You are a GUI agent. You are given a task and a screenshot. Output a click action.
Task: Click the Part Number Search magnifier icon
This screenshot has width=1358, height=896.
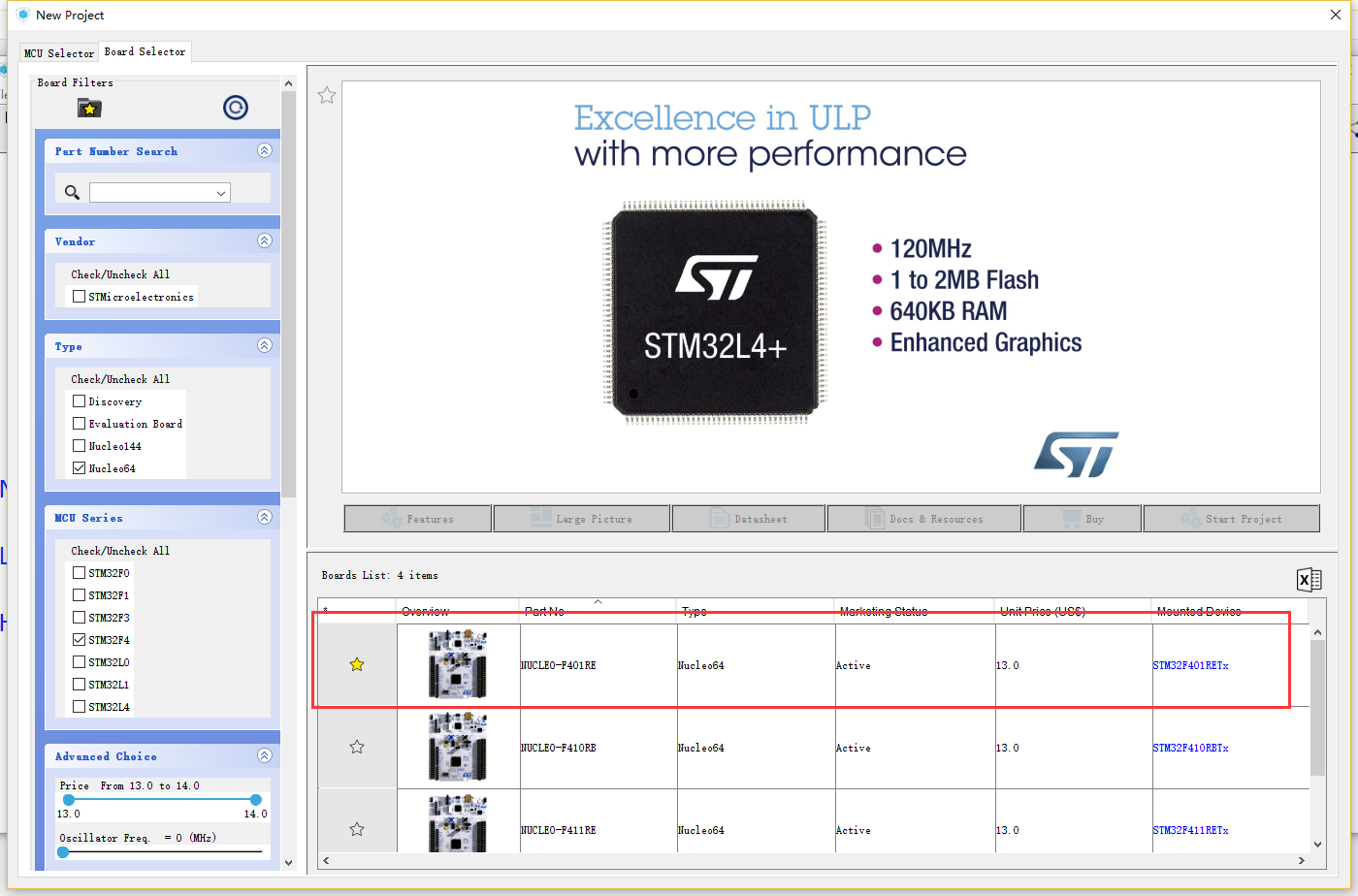72,192
